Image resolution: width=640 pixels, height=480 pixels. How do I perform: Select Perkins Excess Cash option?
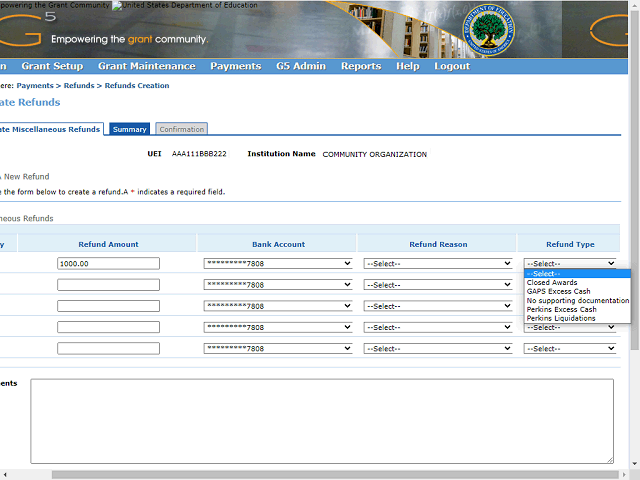point(561,310)
